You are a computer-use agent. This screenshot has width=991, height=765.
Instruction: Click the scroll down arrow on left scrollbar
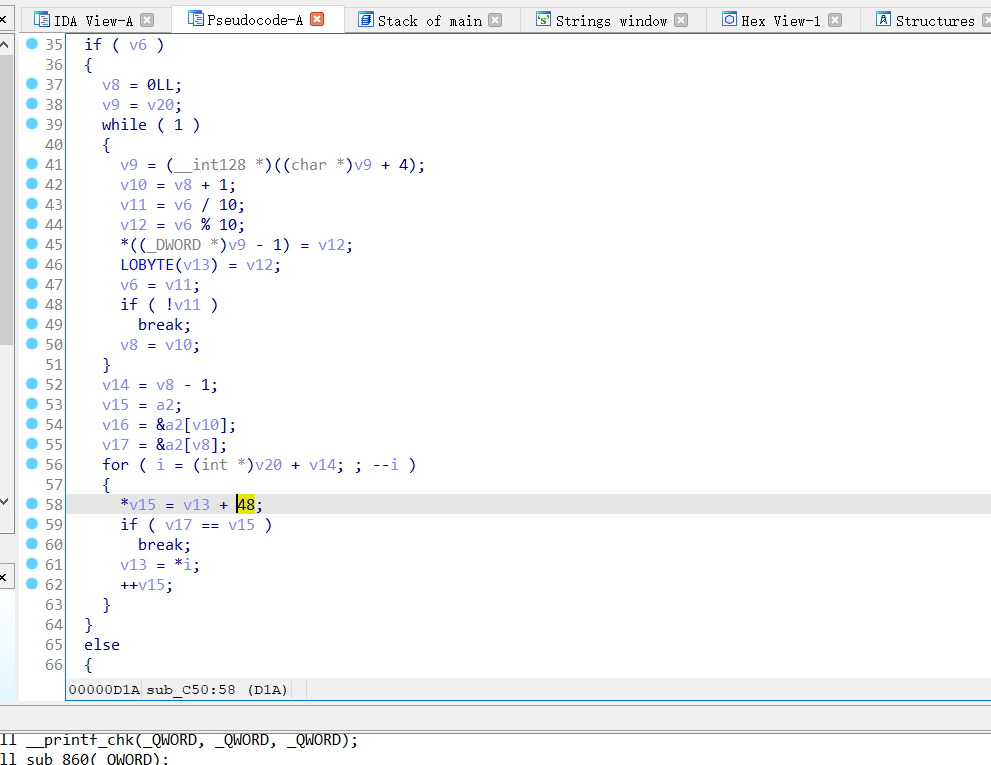pos(6,500)
